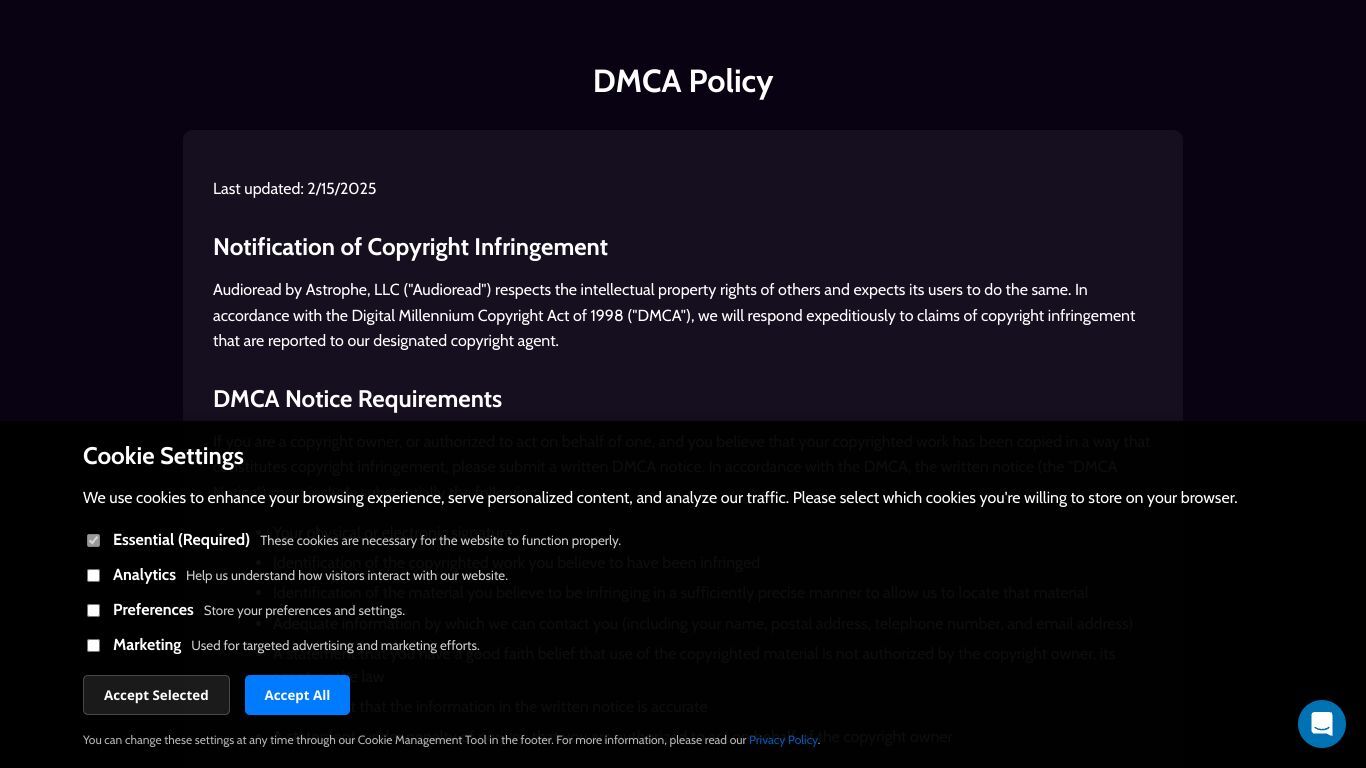This screenshot has width=1366, height=768.
Task: Click the Preferences description about storing settings
Action: [x=304, y=611]
